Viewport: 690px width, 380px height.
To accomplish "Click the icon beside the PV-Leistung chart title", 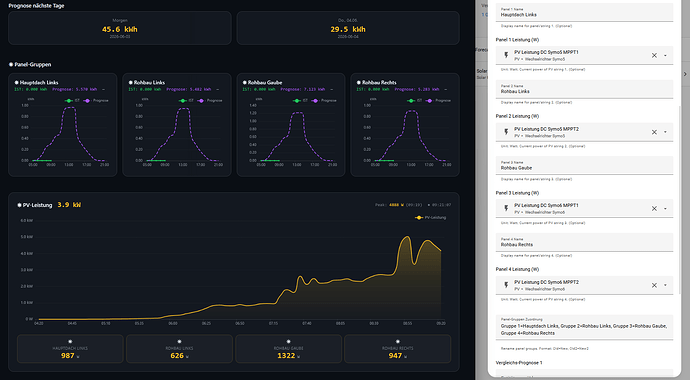I will pos(19,205).
